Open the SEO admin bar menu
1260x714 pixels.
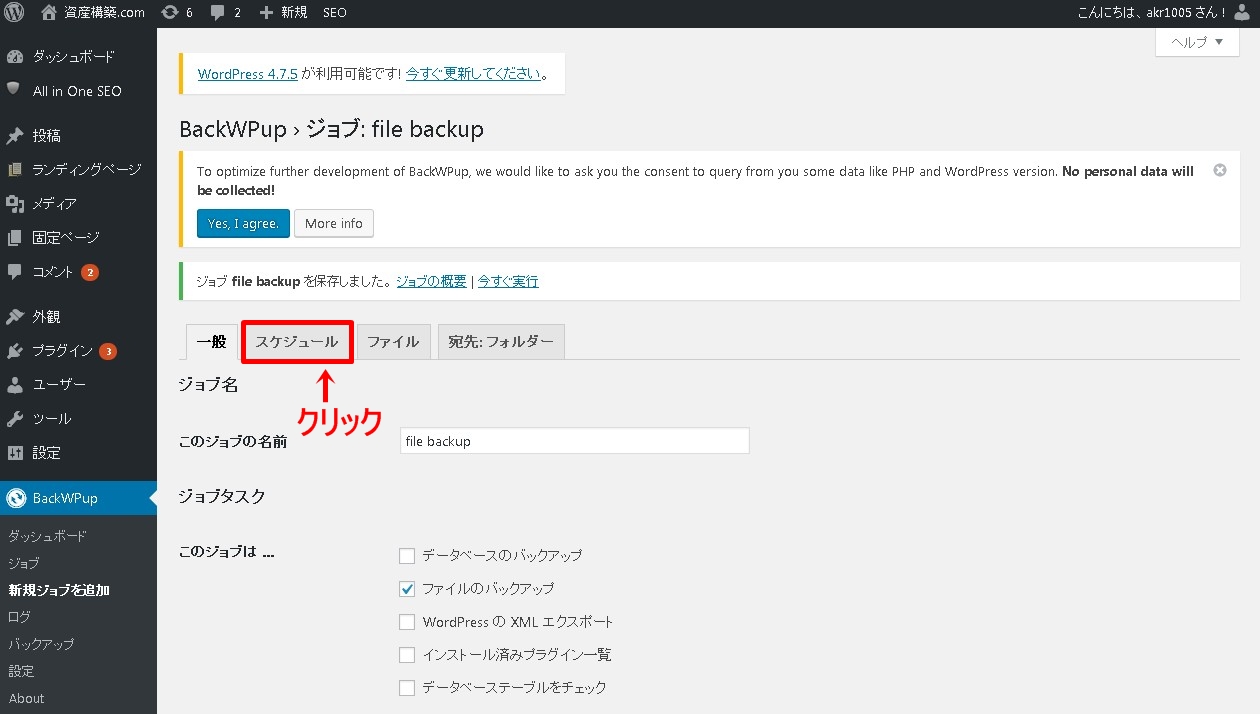(x=335, y=13)
